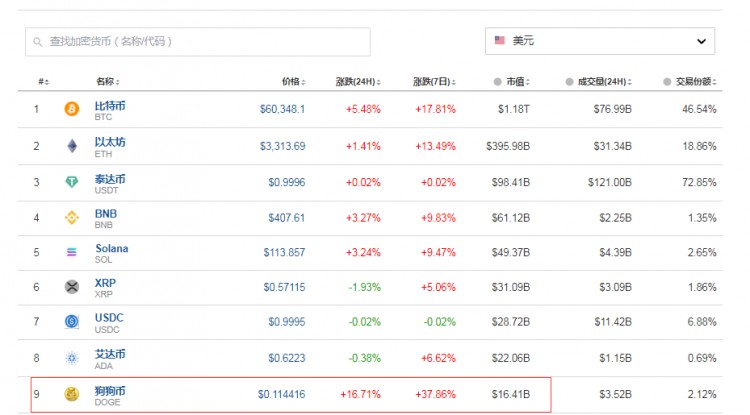This screenshot has width=750, height=415.
Task: Click Solana market cap $49.37B
Action: point(511,252)
